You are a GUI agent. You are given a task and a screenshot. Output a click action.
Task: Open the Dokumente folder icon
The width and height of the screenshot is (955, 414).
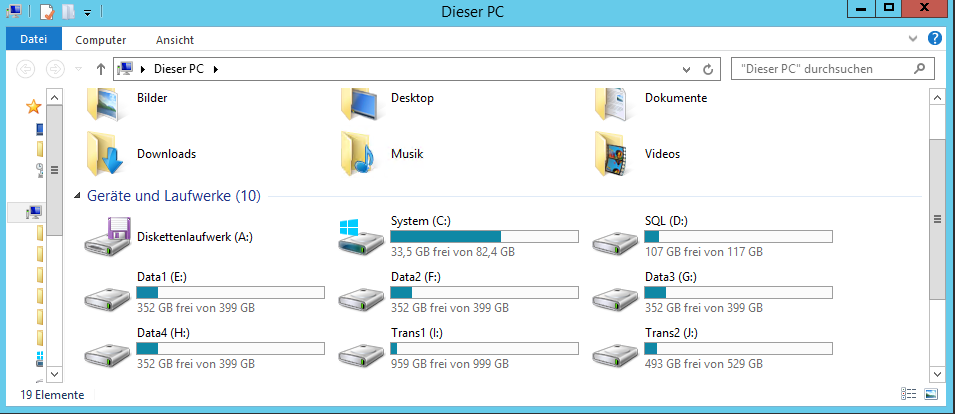pos(613,103)
